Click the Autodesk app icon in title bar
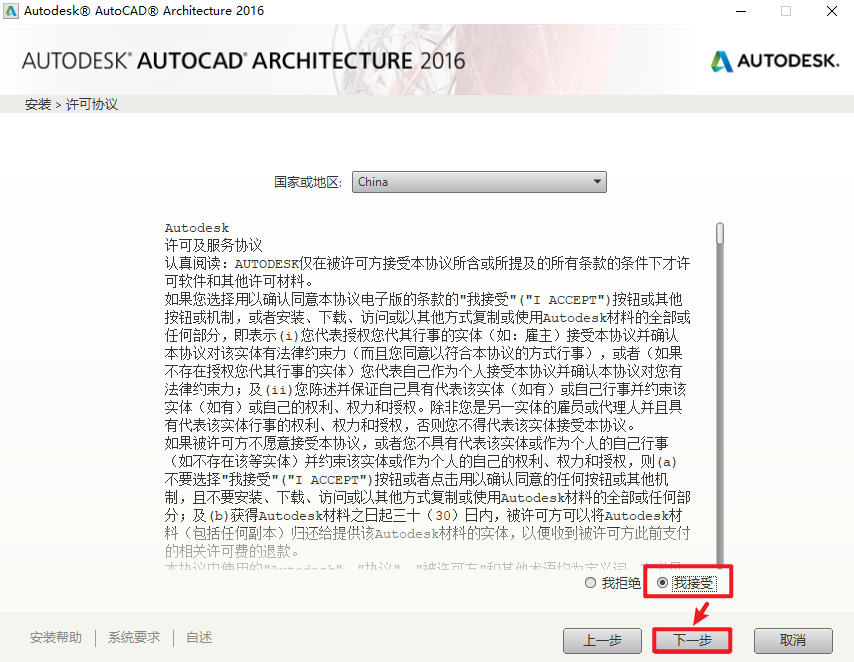This screenshot has height=662, width=854. point(11,11)
